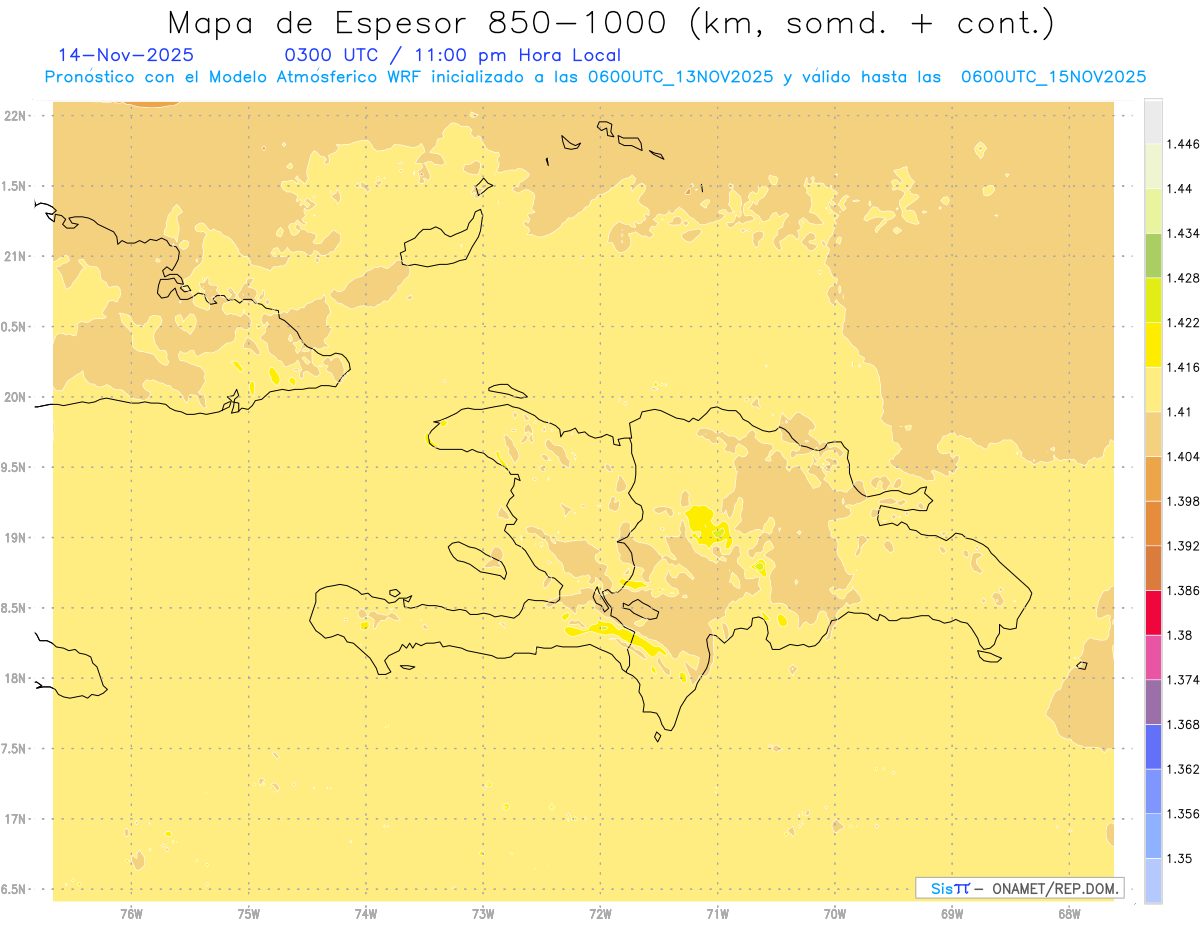The height and width of the screenshot is (927, 1200).
Task: Click the longitude label 68W
Action: click(x=1069, y=913)
